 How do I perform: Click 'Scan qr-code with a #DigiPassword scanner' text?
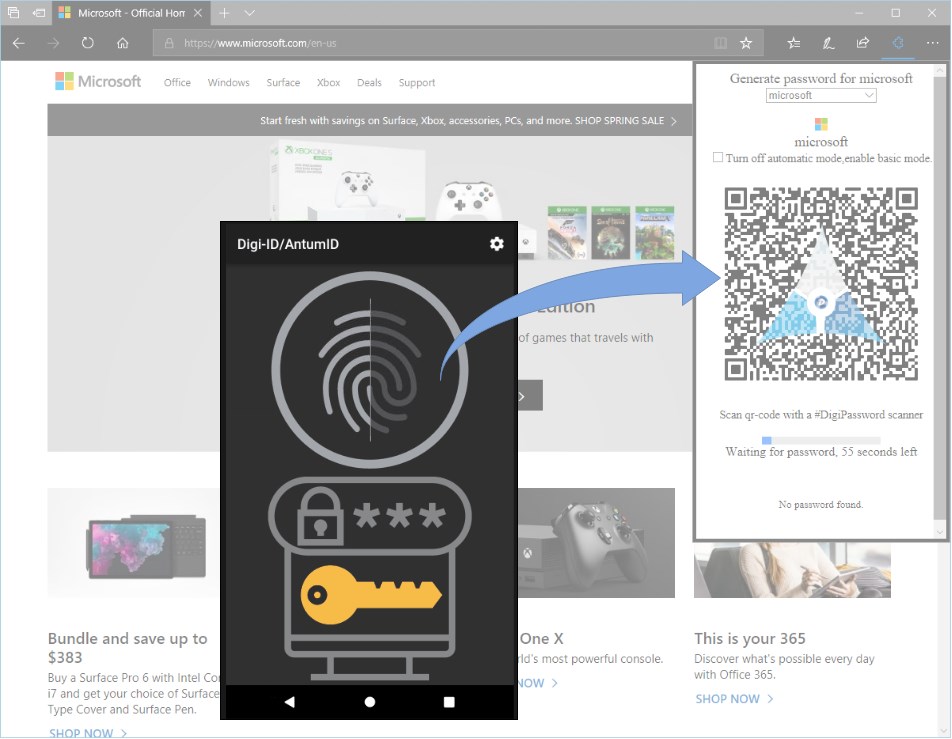tap(821, 415)
